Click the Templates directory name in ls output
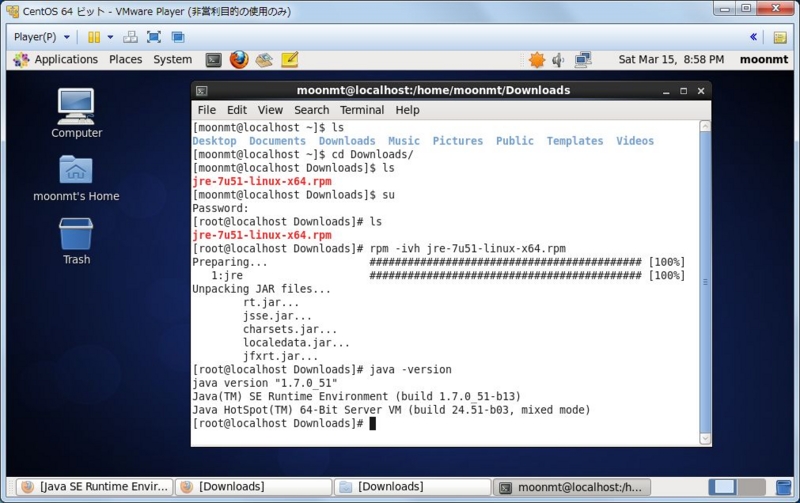Viewport: 800px width, 503px height. tap(574, 141)
